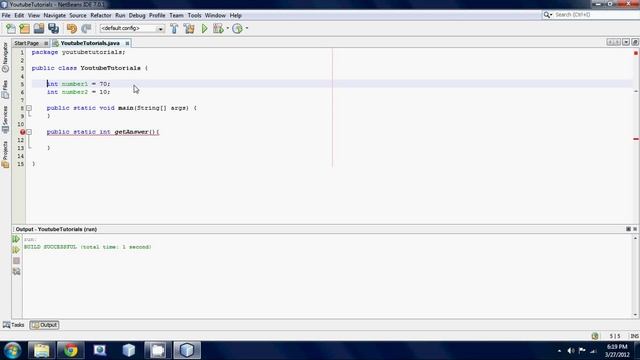This screenshot has width=640, height=360.
Task: Click the error marker on line 11
Action: click(22, 132)
